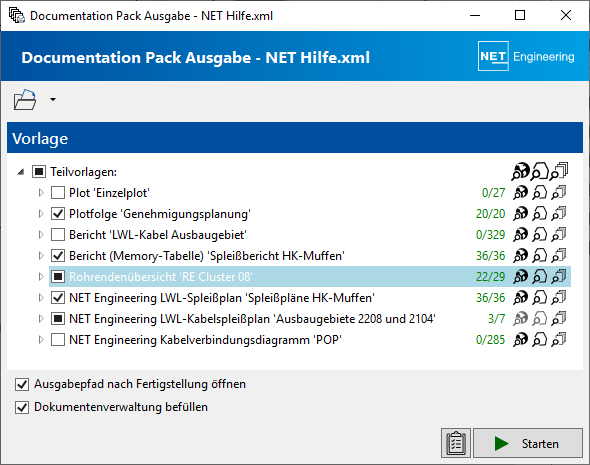
Task: Select Bericht (Memory-Tabelle) 'Spleißbericht HK-Muffen' label
Action: [x=207, y=256]
